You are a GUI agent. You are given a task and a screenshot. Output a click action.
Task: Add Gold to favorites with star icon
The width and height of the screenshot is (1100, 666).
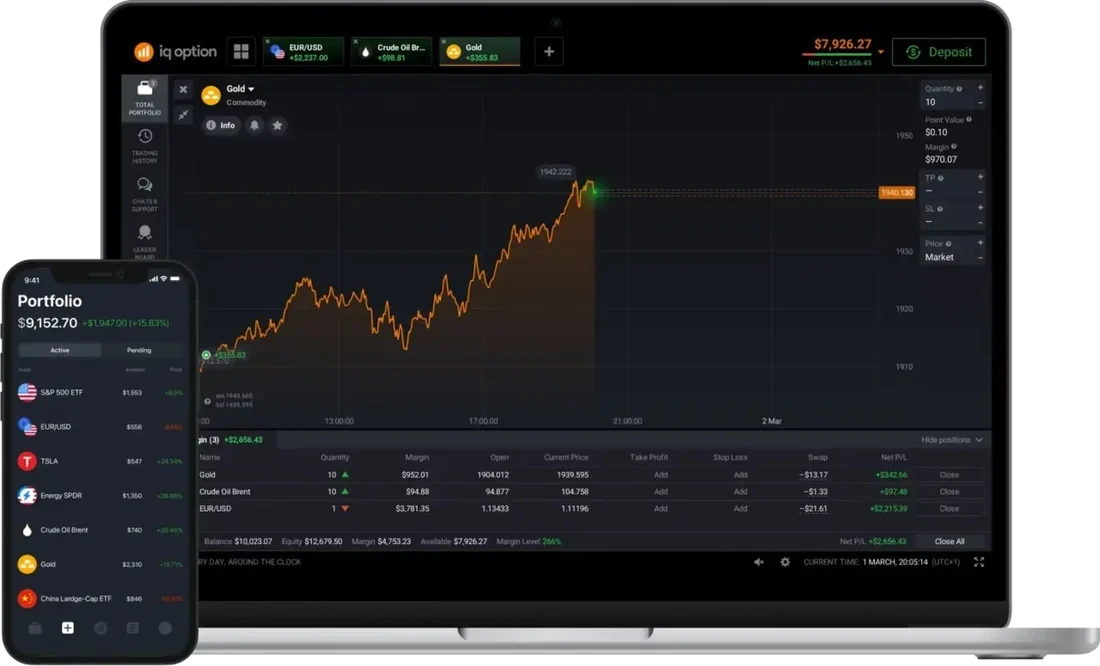278,125
